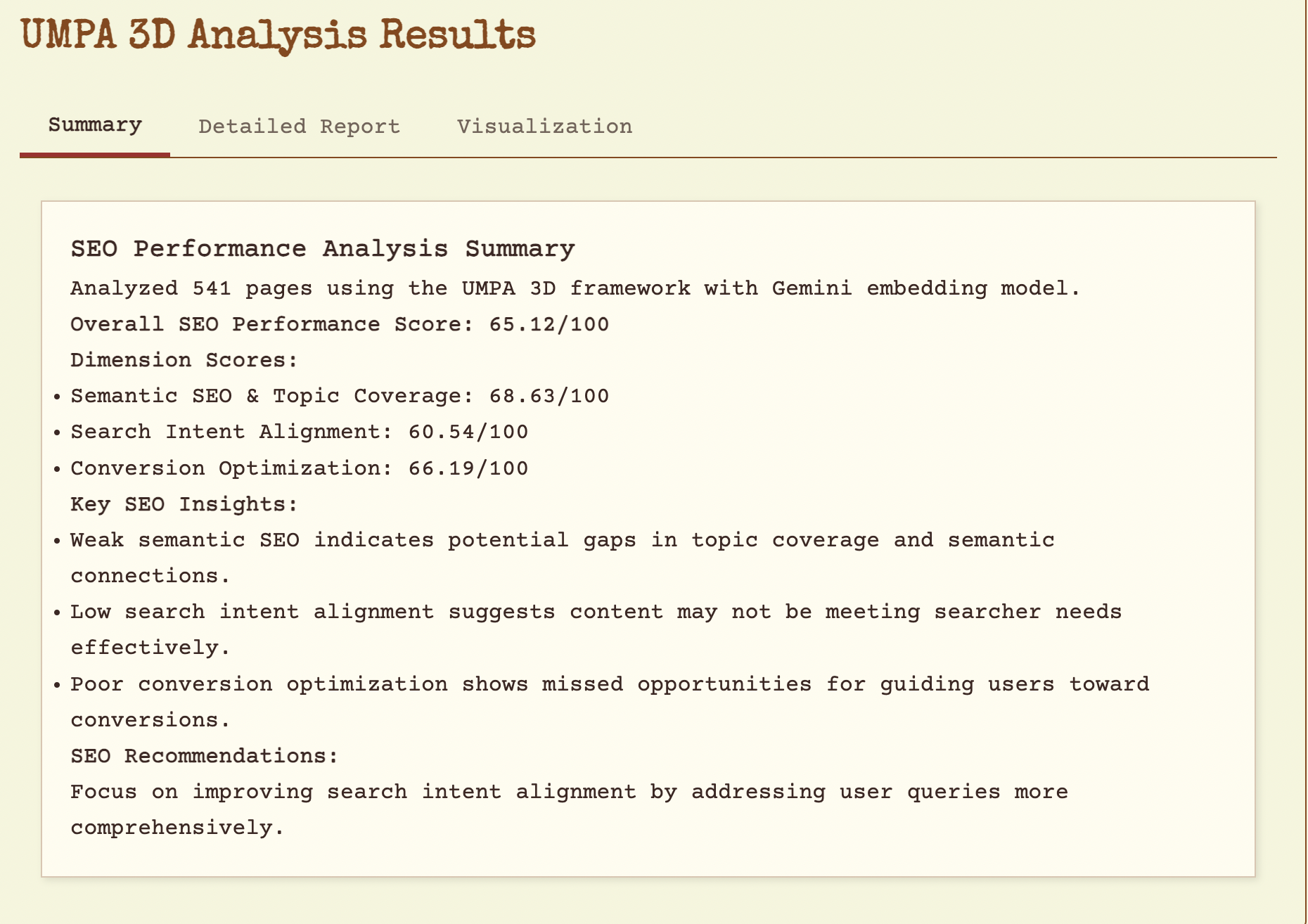Select the Search Intent Alignment score item
The height and width of the screenshot is (924, 1308).
299,432
